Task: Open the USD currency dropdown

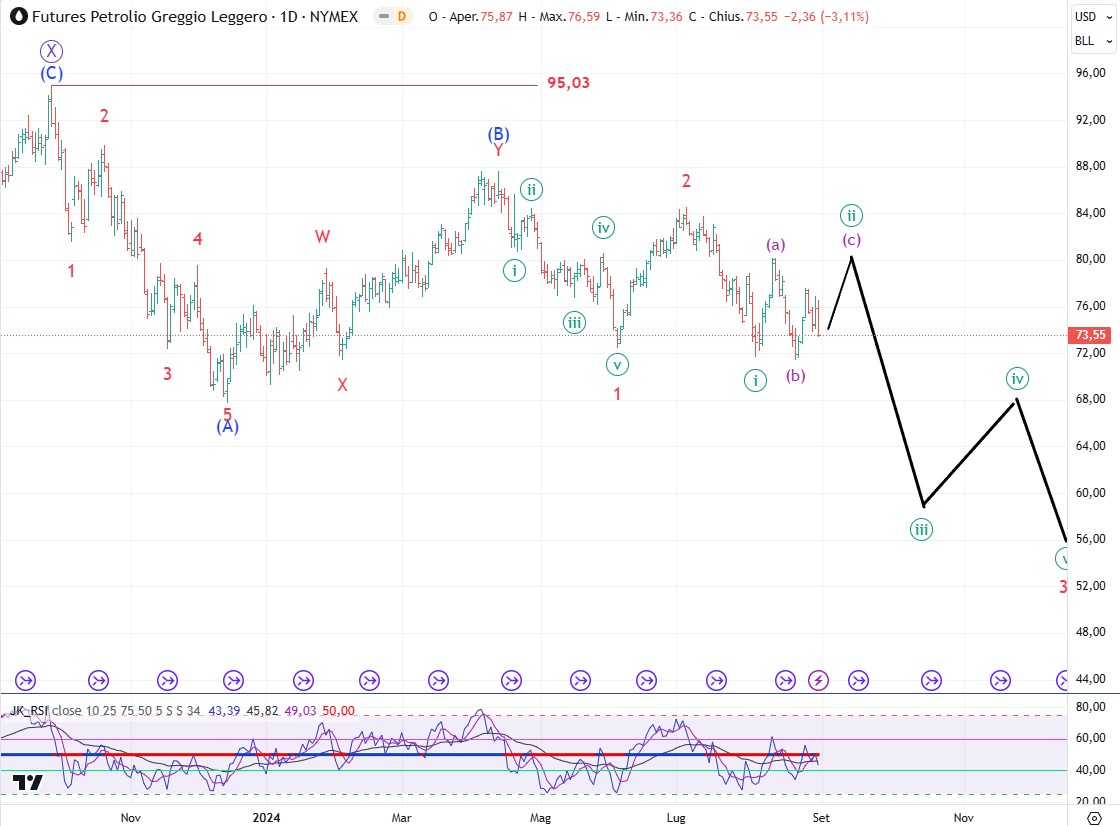Action: (x=1094, y=16)
